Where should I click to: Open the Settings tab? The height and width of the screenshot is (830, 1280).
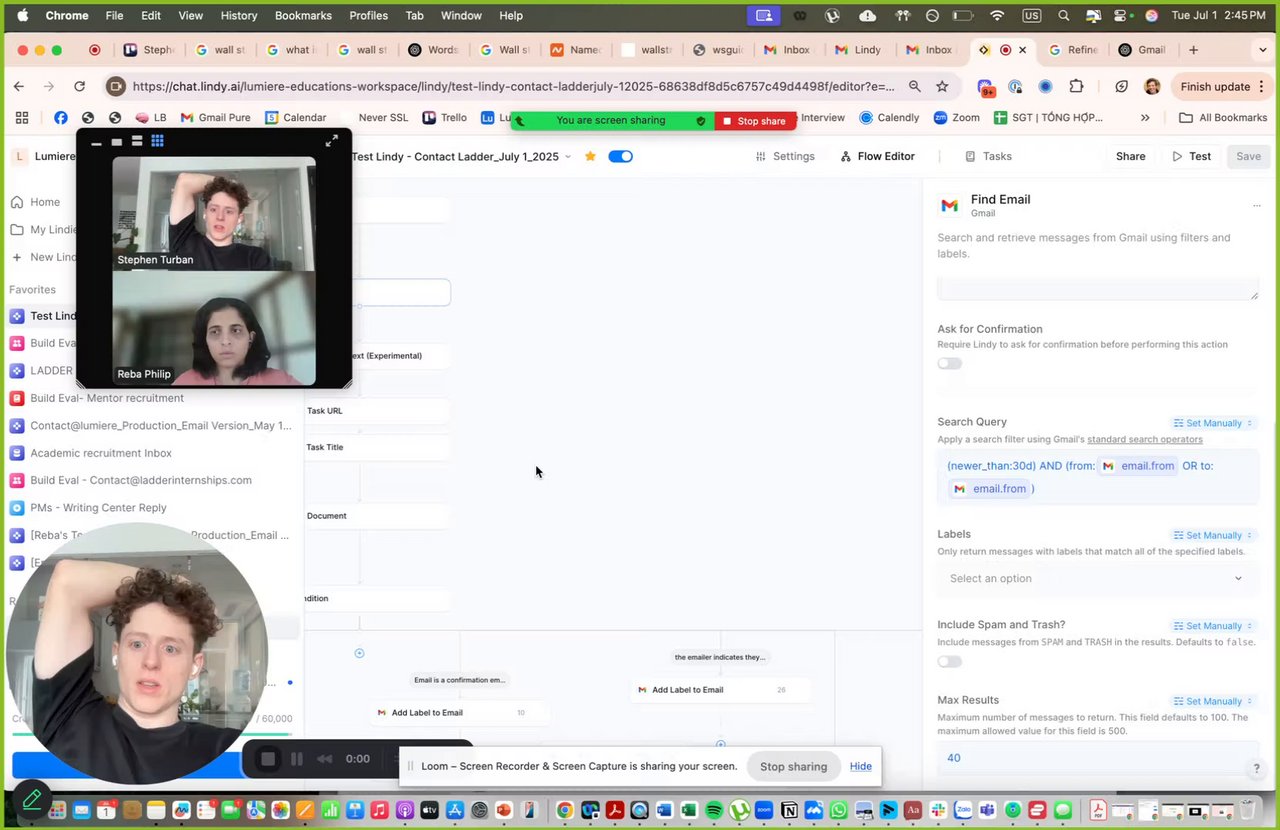click(785, 156)
